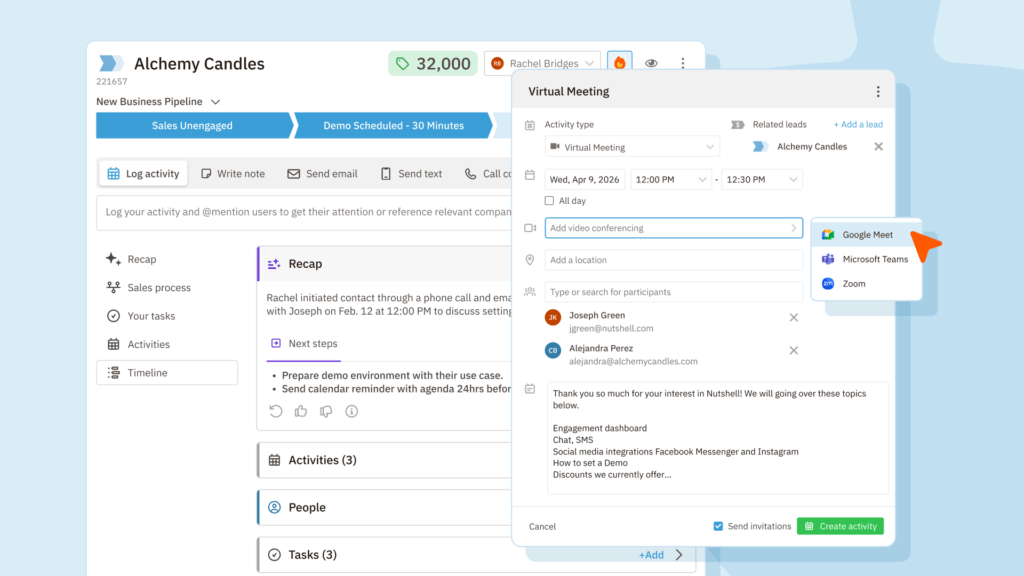Switch to the Send email tab
Image resolution: width=1024 pixels, height=576 pixels.
[x=323, y=174]
